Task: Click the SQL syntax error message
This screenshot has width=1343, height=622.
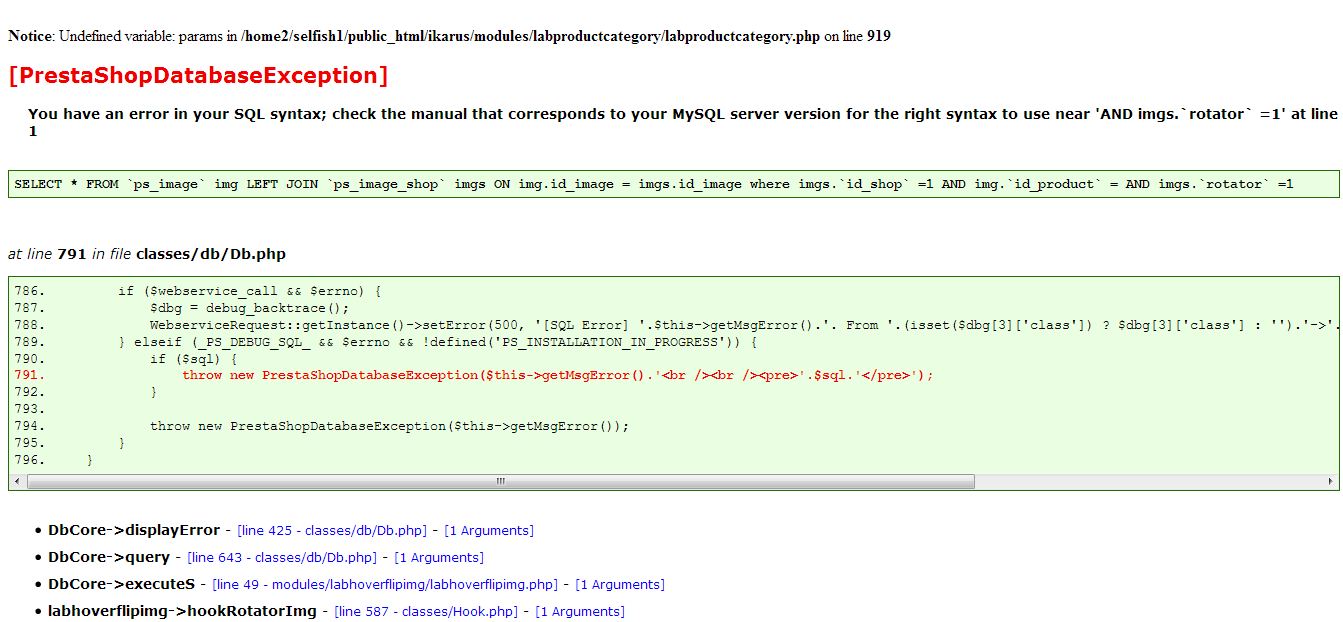Action: click(x=683, y=122)
